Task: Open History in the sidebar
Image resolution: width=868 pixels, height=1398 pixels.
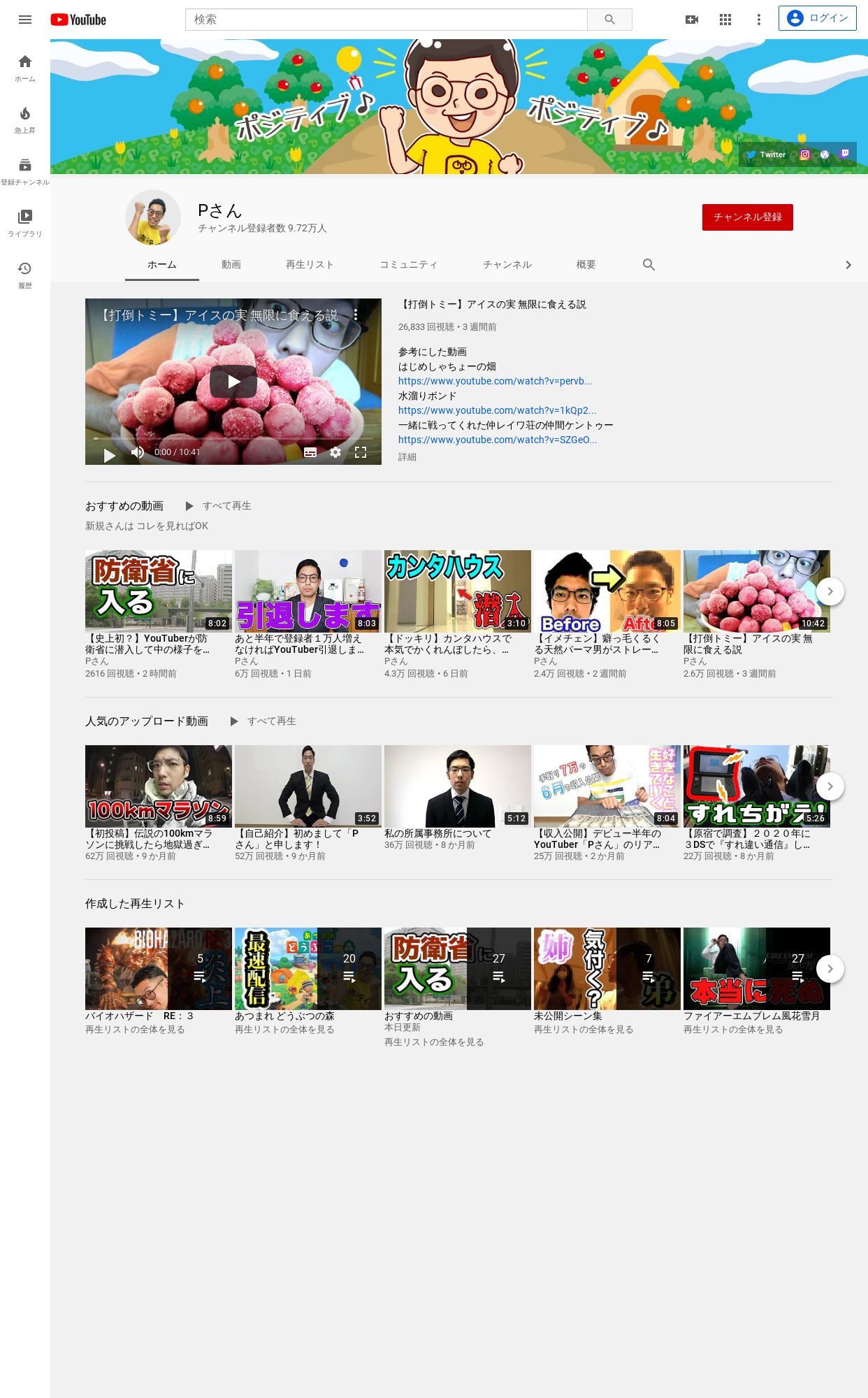Action: pyautogui.click(x=25, y=275)
